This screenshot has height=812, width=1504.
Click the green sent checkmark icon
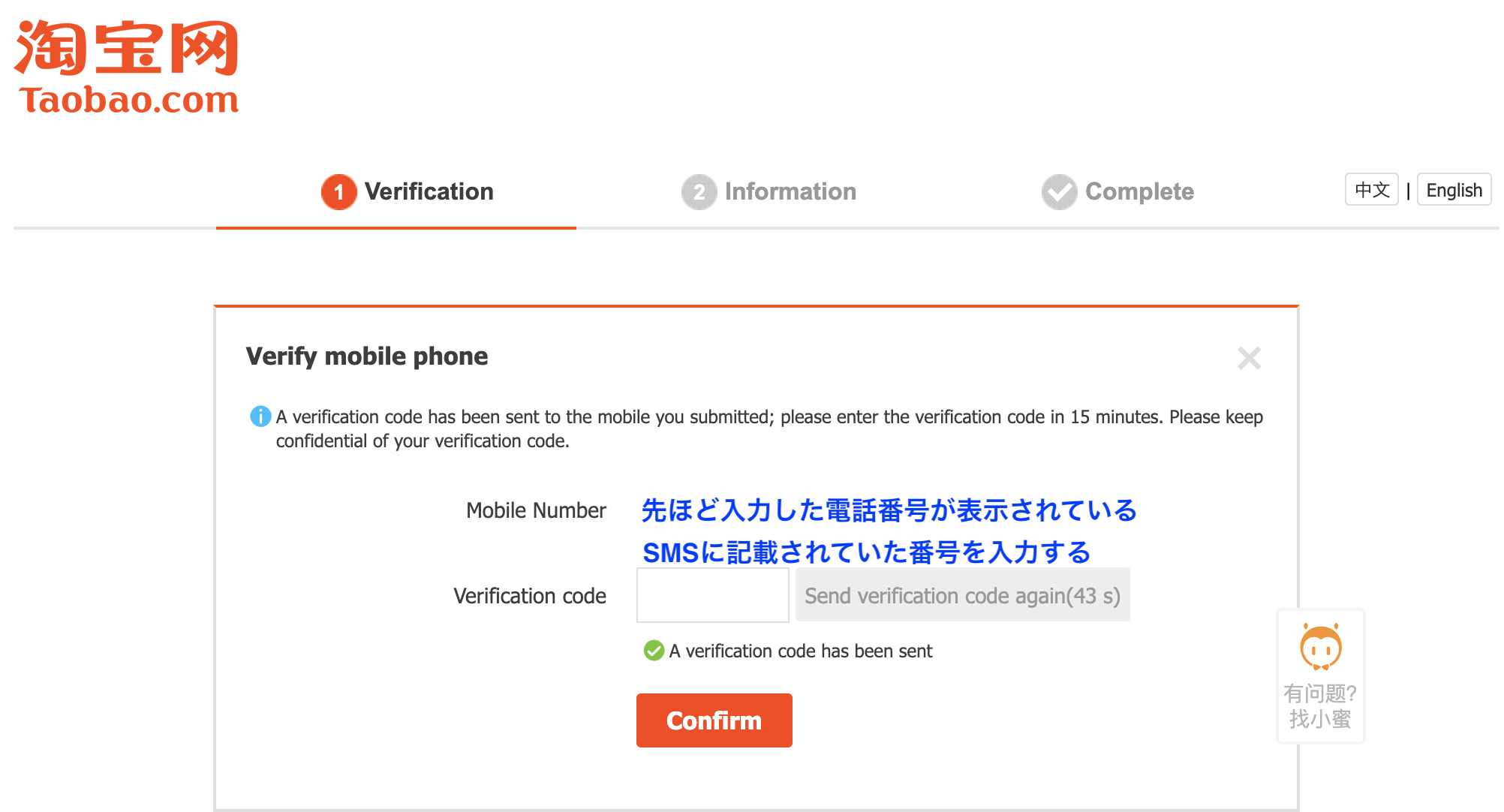click(654, 651)
